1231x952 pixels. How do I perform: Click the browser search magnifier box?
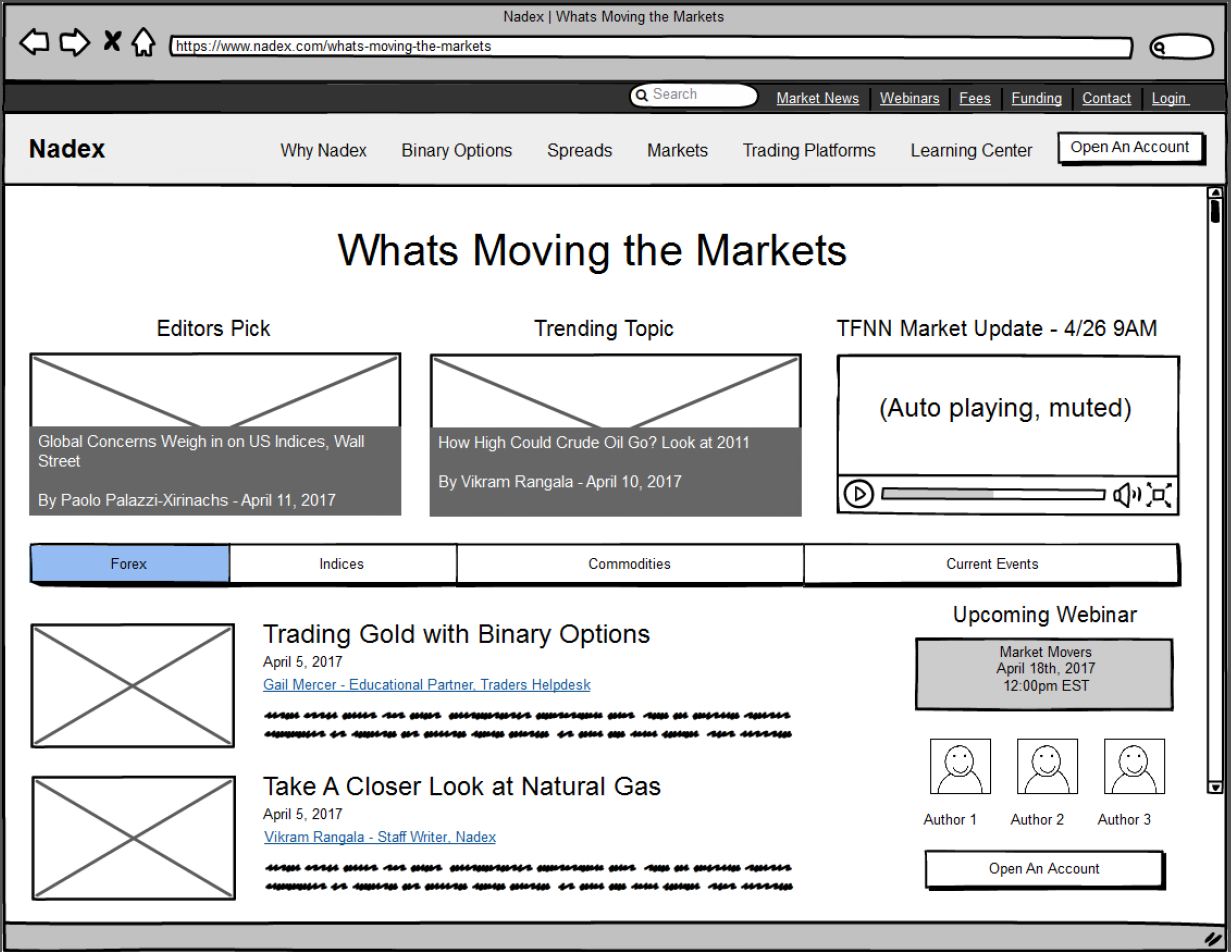click(x=1181, y=47)
